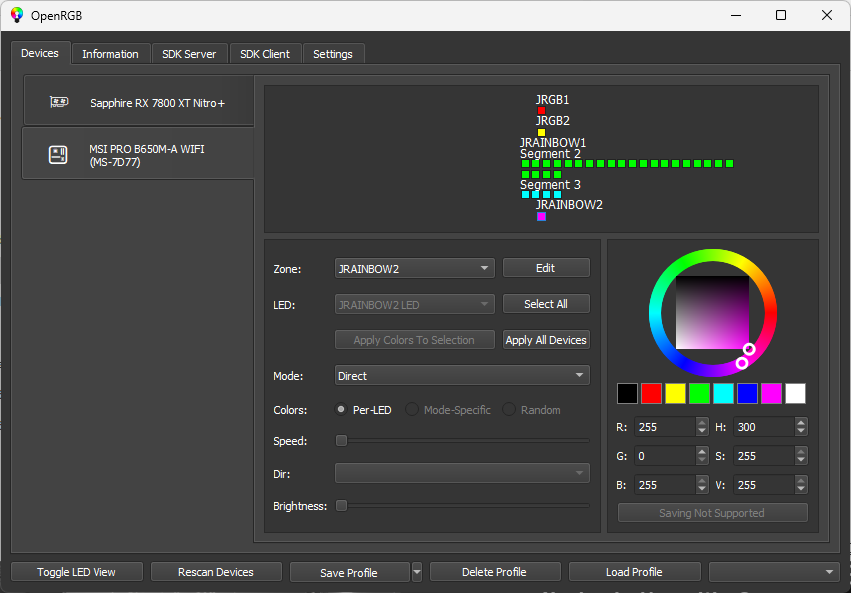Click the R value input field
This screenshot has height=593, width=851.
665,427
